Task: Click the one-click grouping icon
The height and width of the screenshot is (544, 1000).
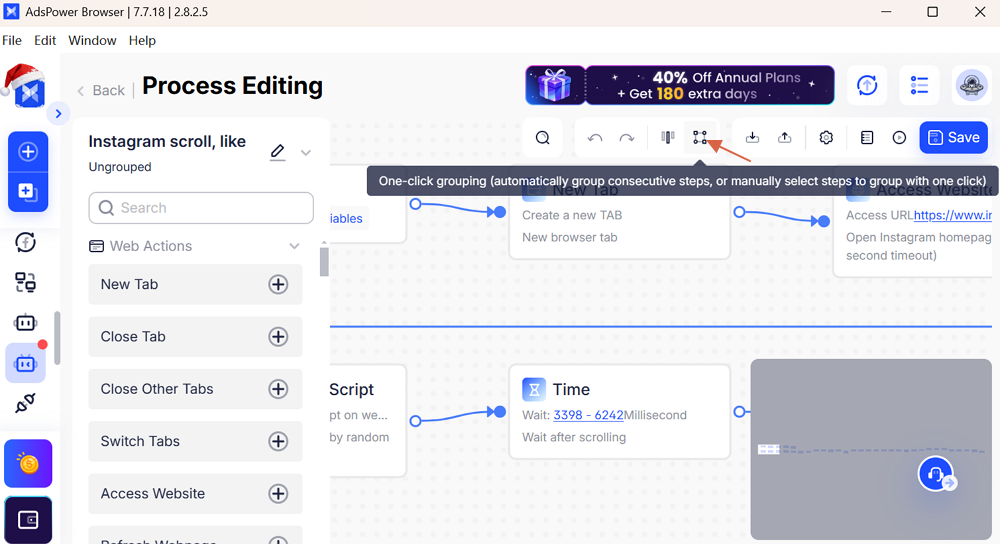Action: [700, 137]
